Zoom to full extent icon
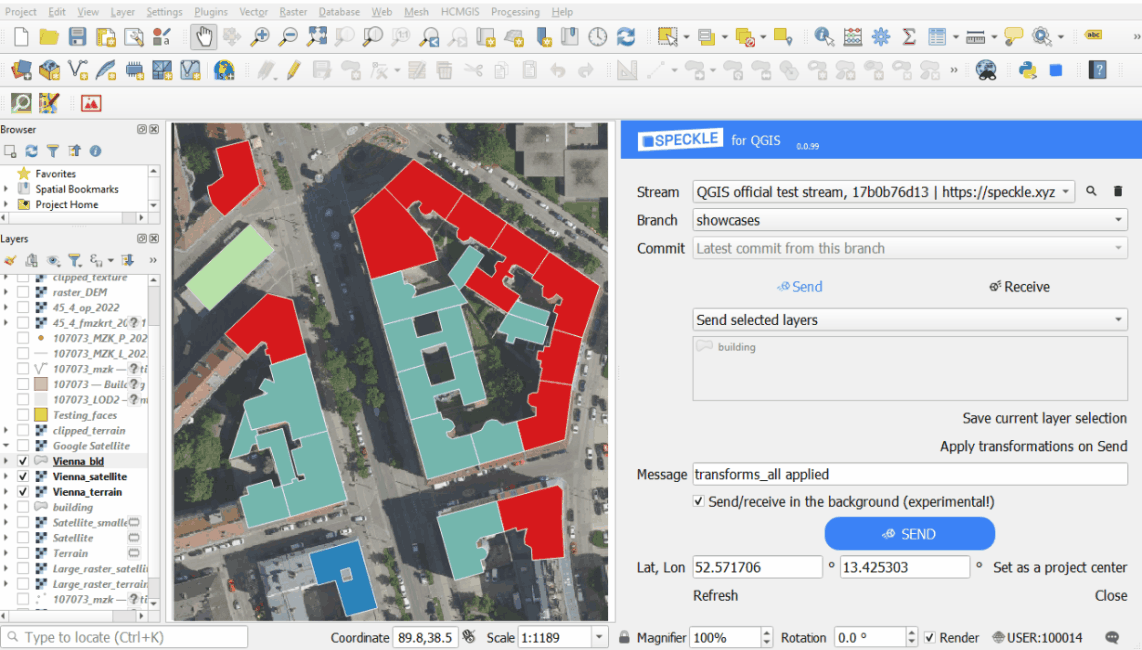1142x650 pixels. [317, 36]
